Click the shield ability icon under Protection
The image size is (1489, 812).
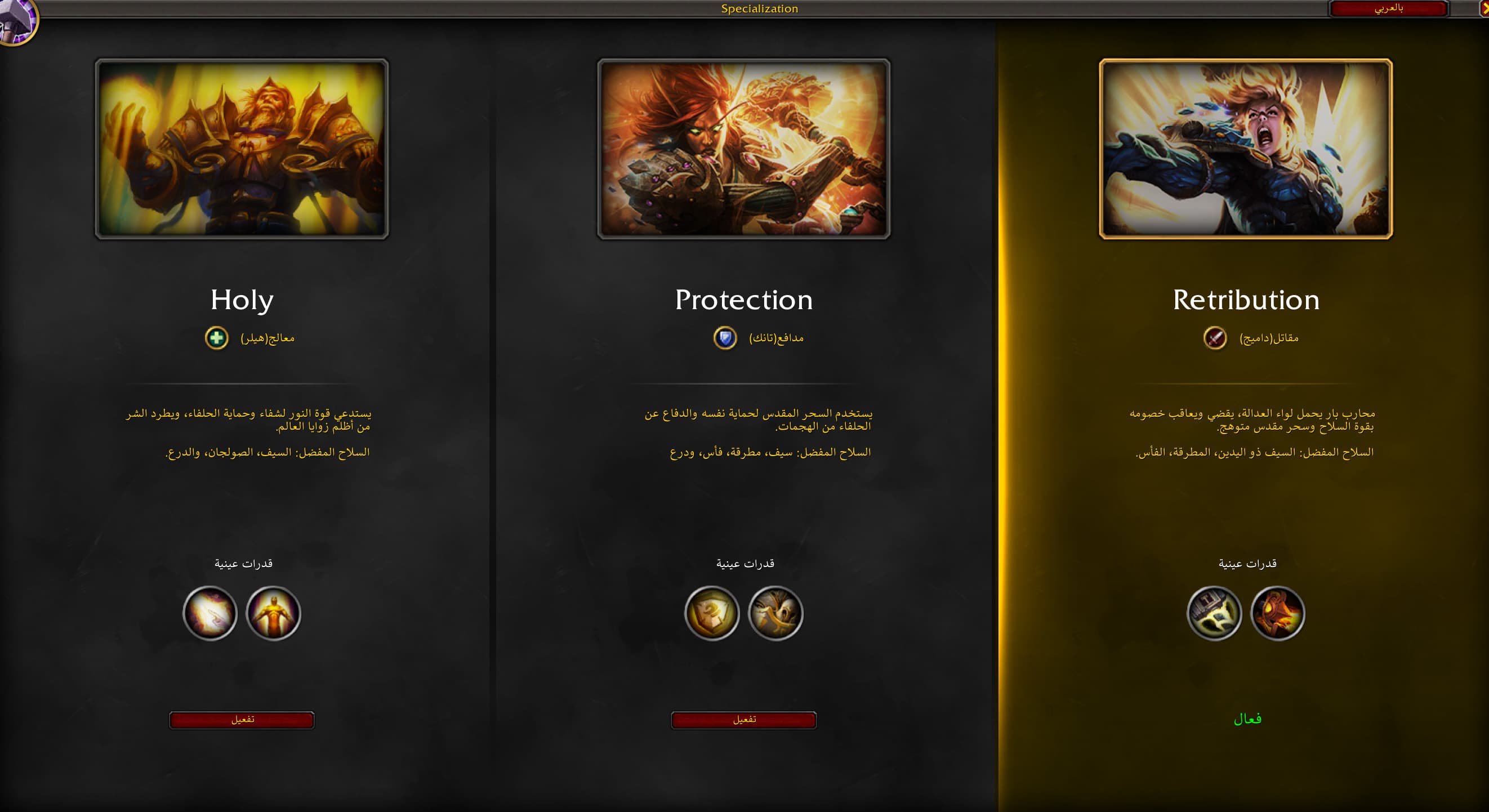click(x=712, y=613)
